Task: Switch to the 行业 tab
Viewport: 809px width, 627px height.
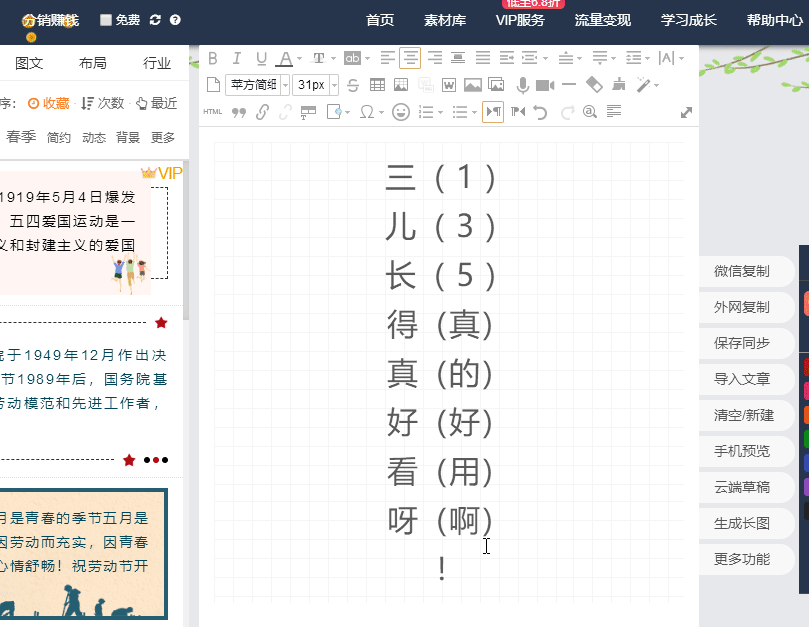Action: [157, 63]
